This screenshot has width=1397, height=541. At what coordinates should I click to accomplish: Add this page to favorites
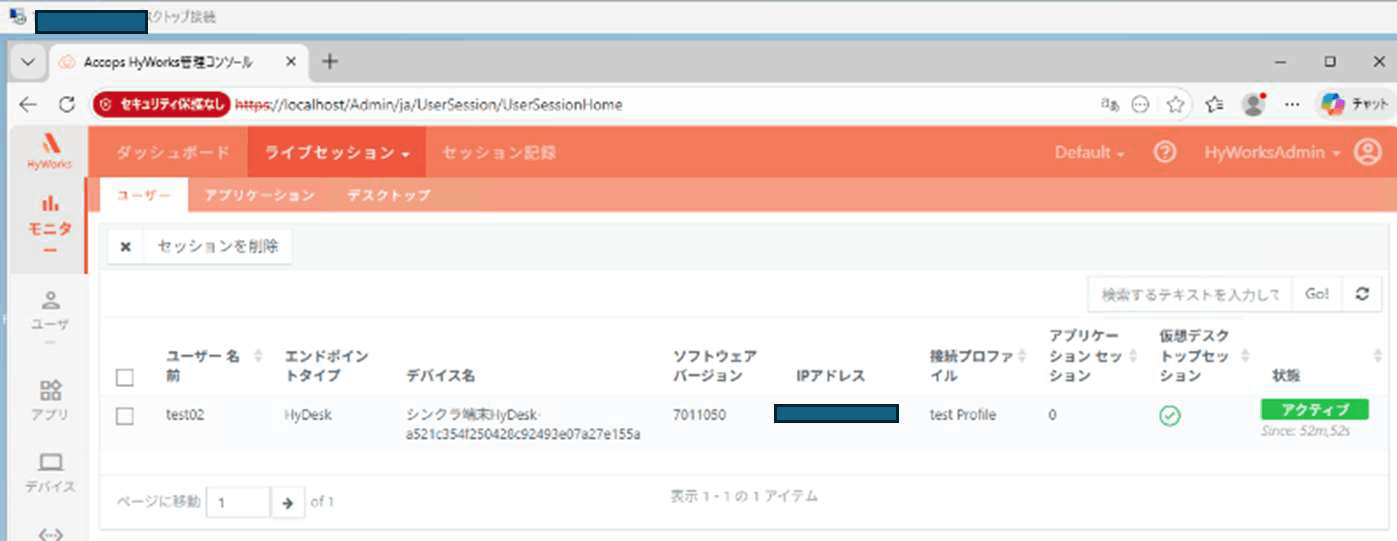point(1175,104)
